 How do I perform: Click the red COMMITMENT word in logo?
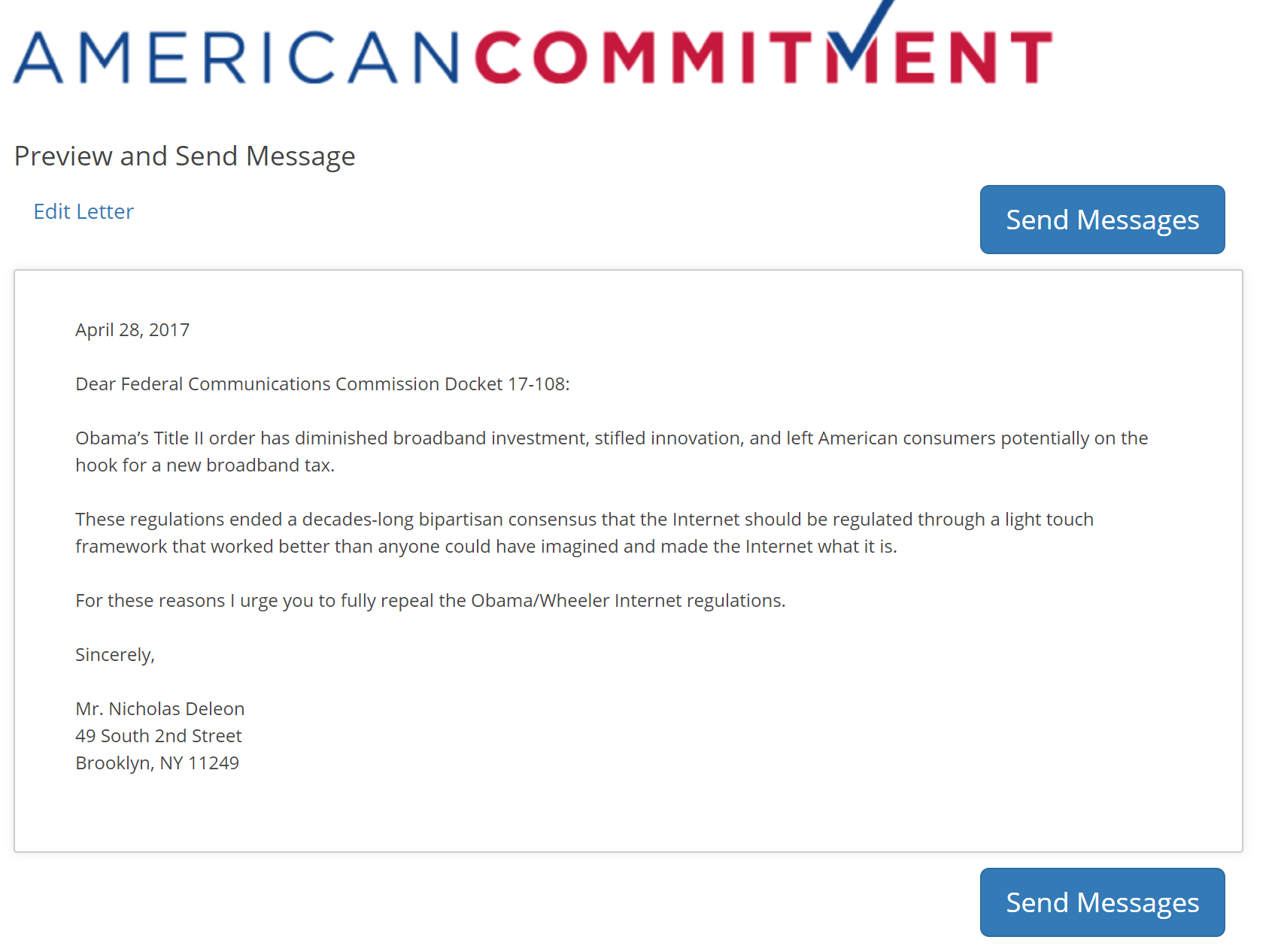[763, 57]
